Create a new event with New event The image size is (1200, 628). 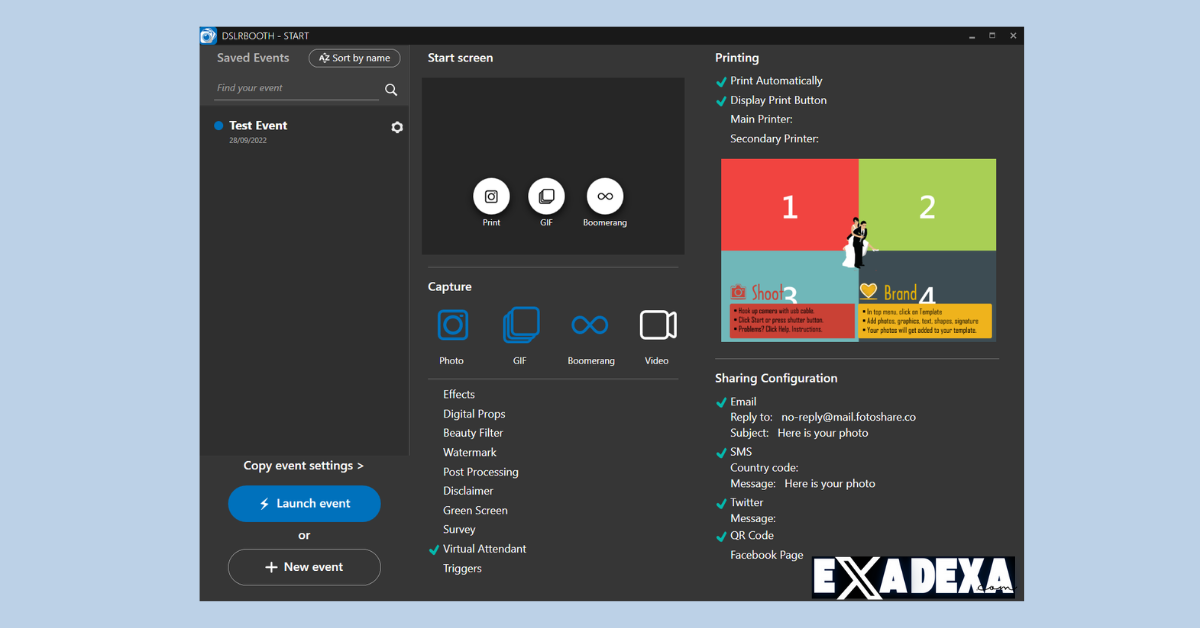click(304, 566)
